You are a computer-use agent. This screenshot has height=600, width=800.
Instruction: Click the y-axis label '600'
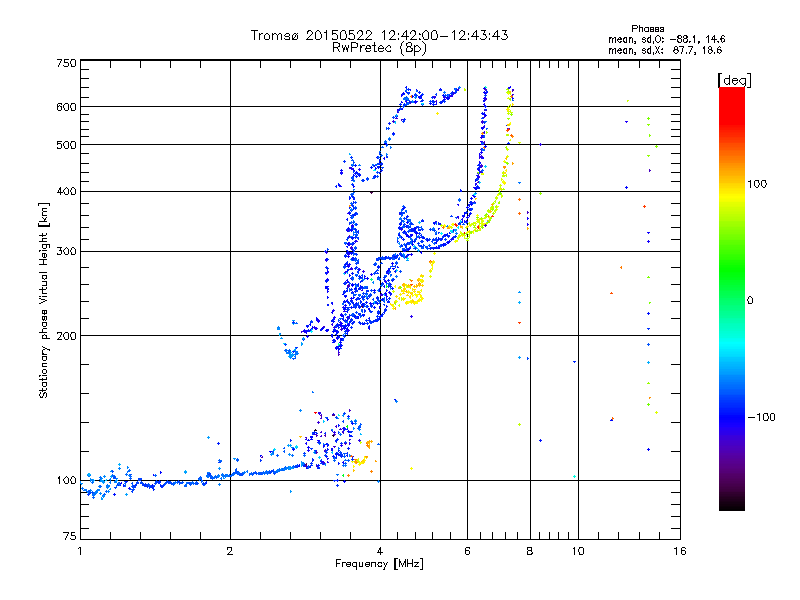coord(66,107)
